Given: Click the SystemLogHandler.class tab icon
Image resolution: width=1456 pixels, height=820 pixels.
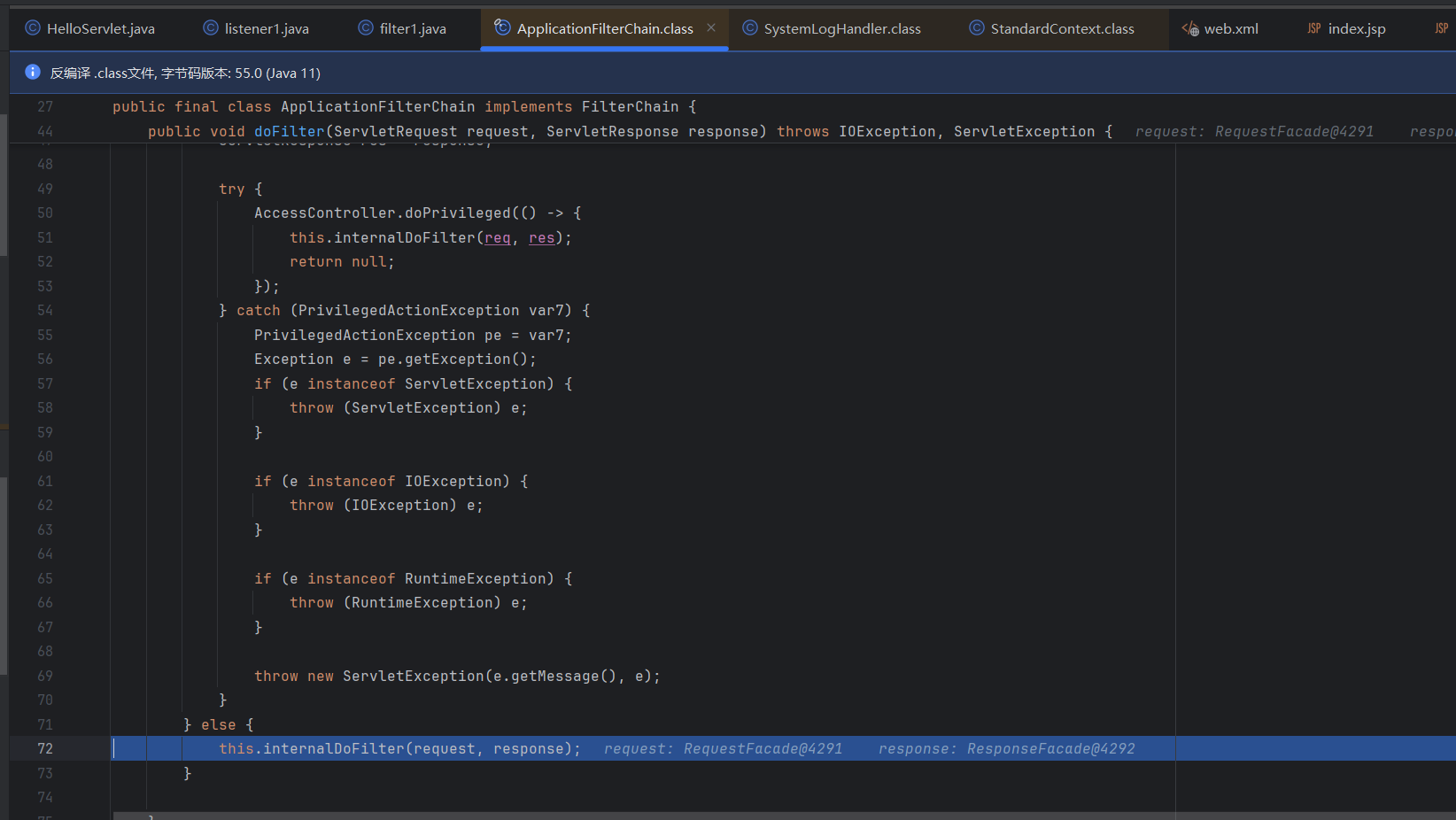Looking at the screenshot, I should (x=750, y=28).
